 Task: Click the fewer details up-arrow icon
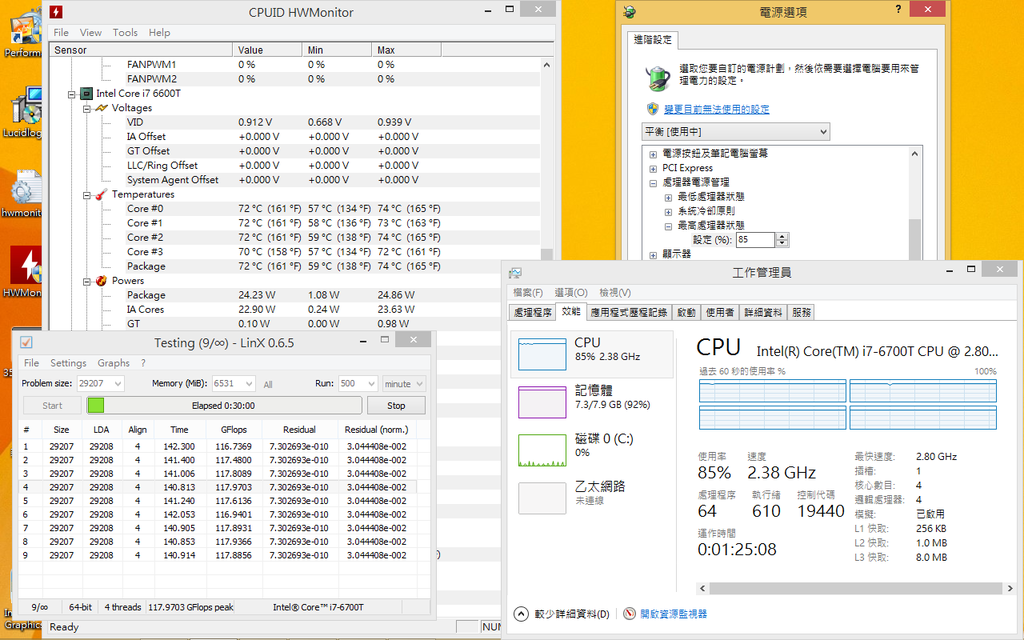[x=521, y=614]
